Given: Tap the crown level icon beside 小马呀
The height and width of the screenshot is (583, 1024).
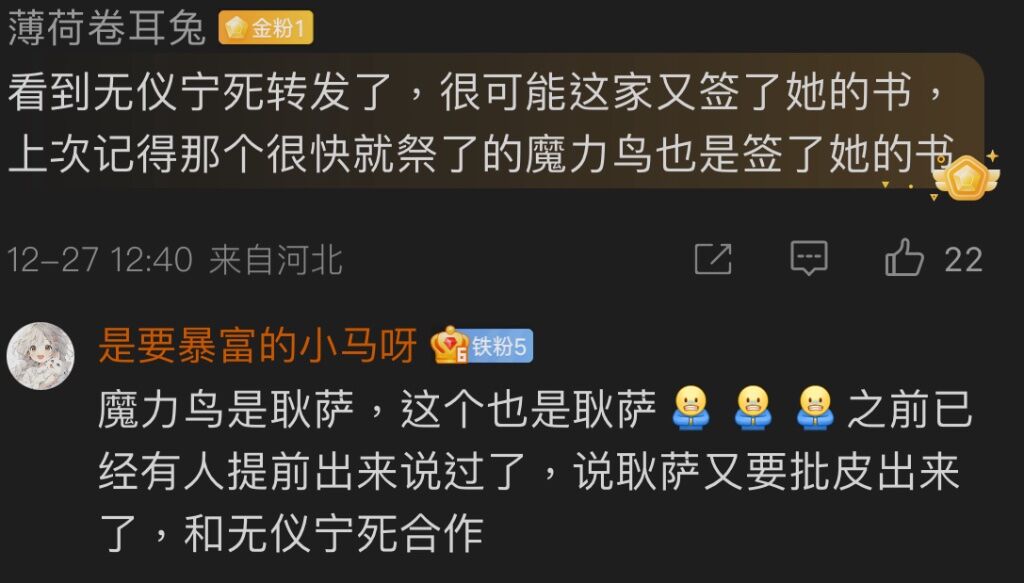Looking at the screenshot, I should [449, 345].
